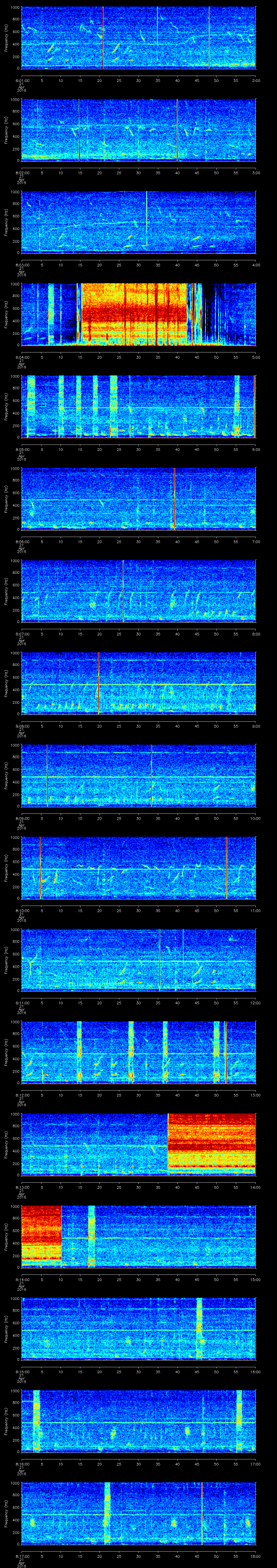277x1568 pixels.
Task: Click the red broadband block in the 8:14:00 spectrogram
Action: (41, 1236)
